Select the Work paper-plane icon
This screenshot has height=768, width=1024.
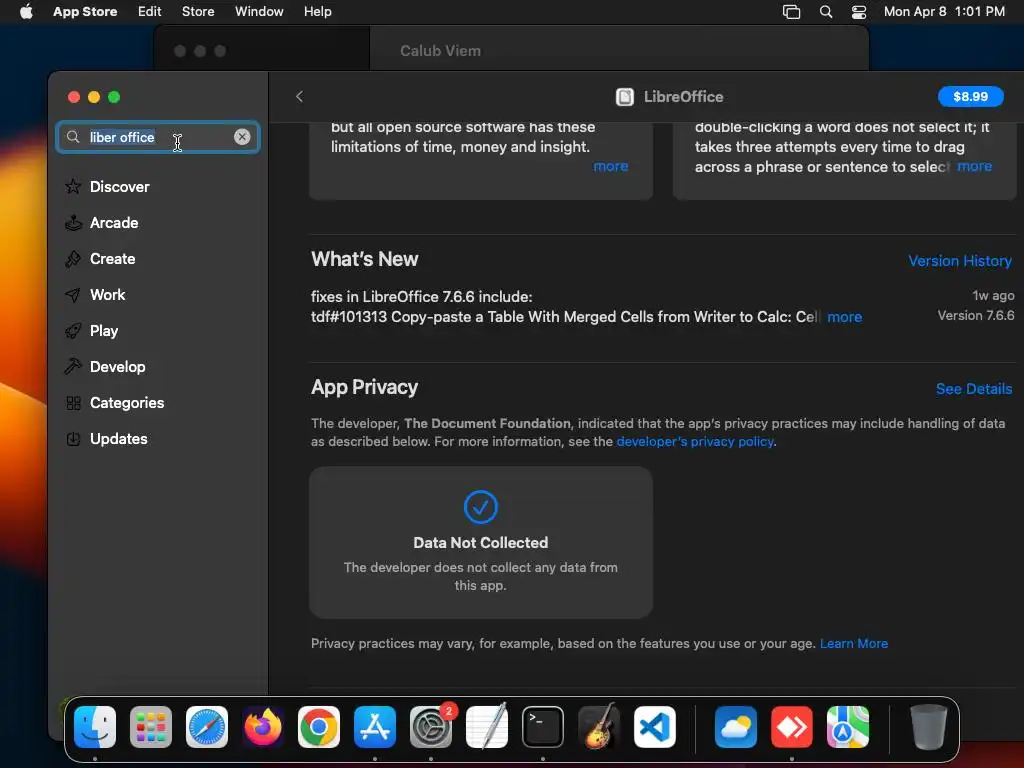73,295
